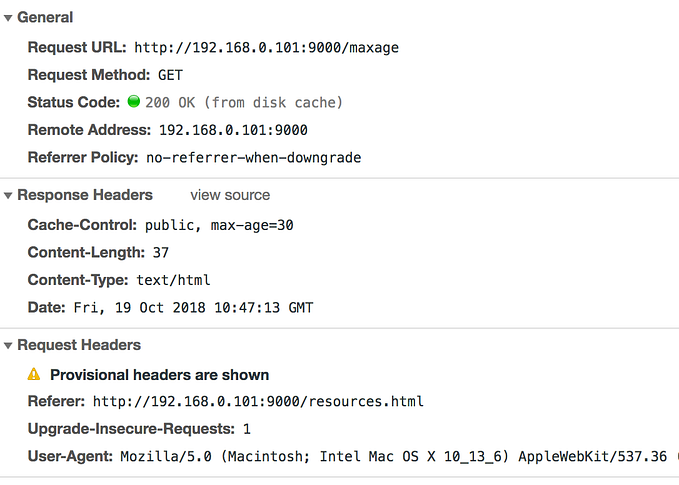Select the '200 OK (from disk cache)' text
The image size is (679, 485).
(244, 103)
